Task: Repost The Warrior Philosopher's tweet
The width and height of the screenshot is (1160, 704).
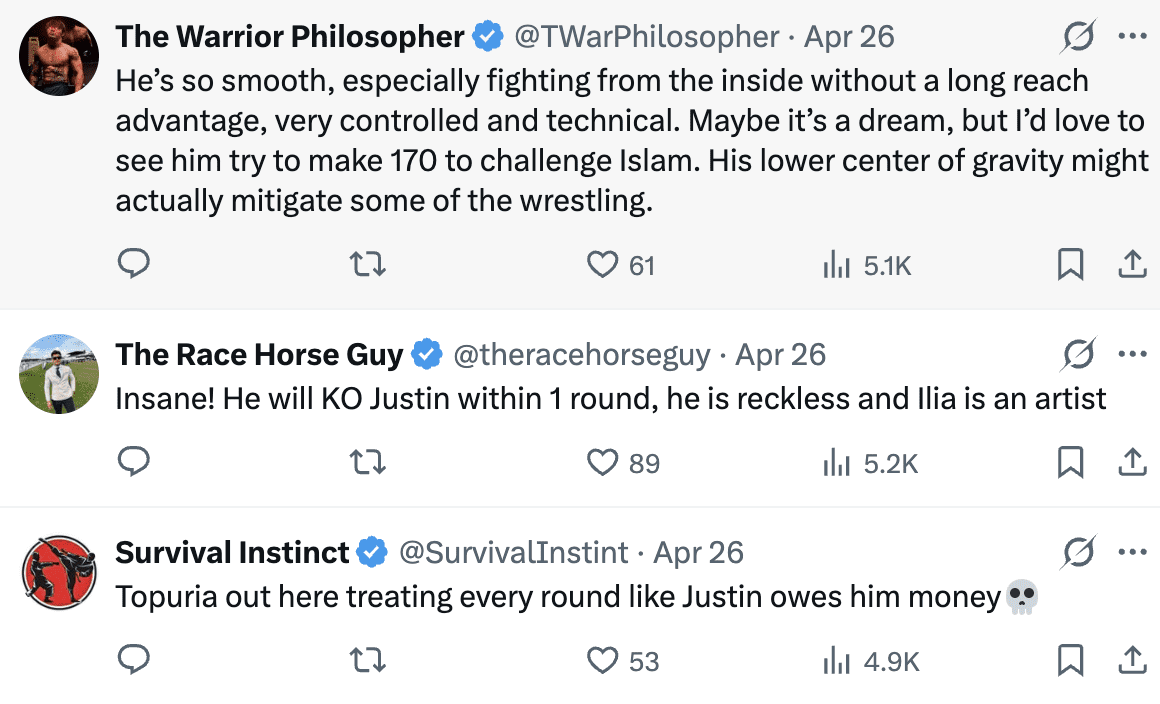Action: click(367, 264)
